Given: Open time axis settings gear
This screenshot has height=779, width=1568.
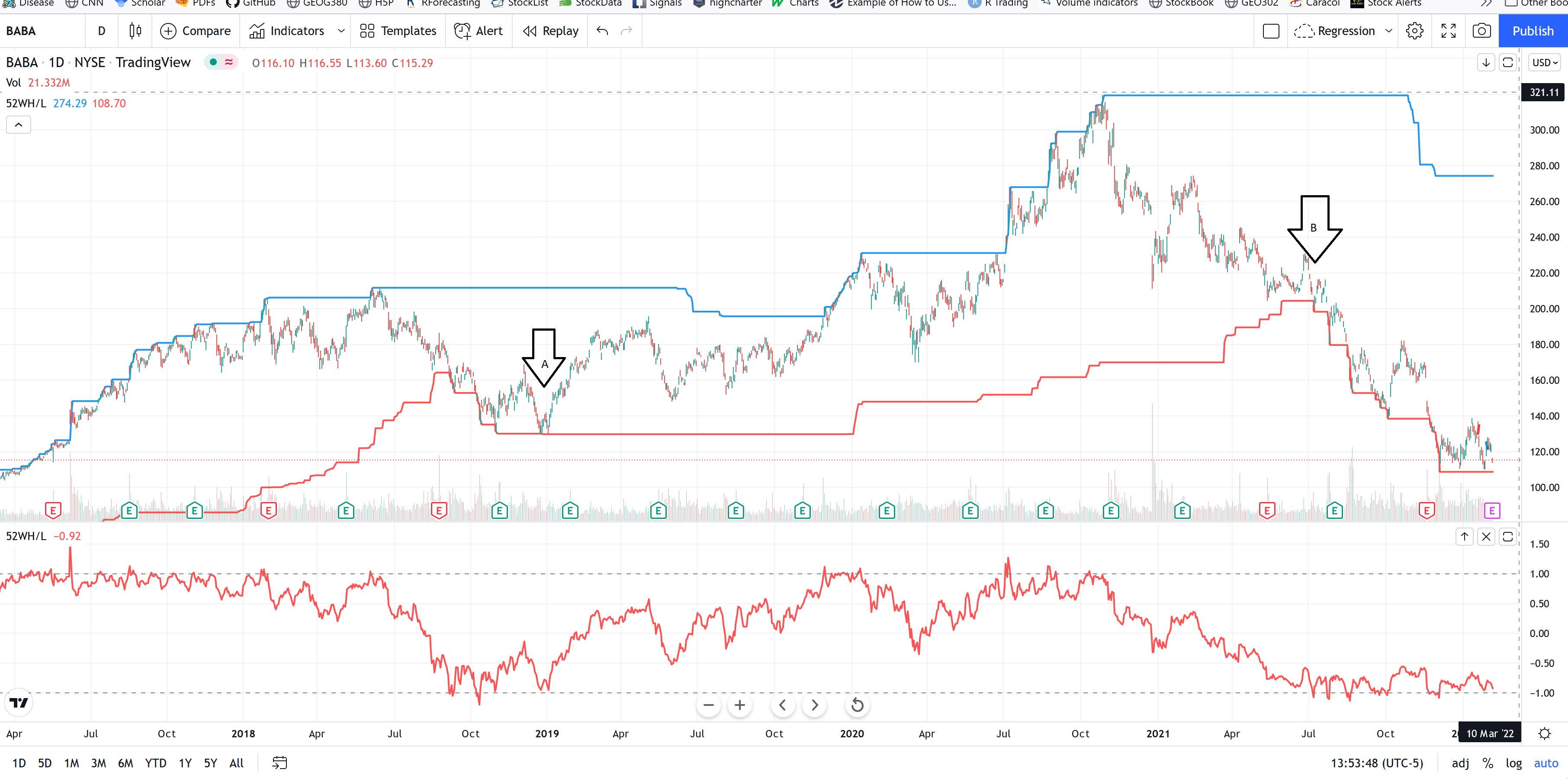Looking at the screenshot, I should click(1545, 734).
